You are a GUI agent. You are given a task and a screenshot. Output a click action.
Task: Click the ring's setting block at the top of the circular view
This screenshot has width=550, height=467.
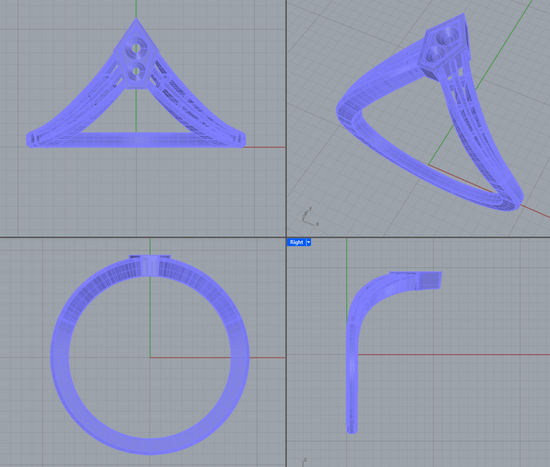pos(150,265)
